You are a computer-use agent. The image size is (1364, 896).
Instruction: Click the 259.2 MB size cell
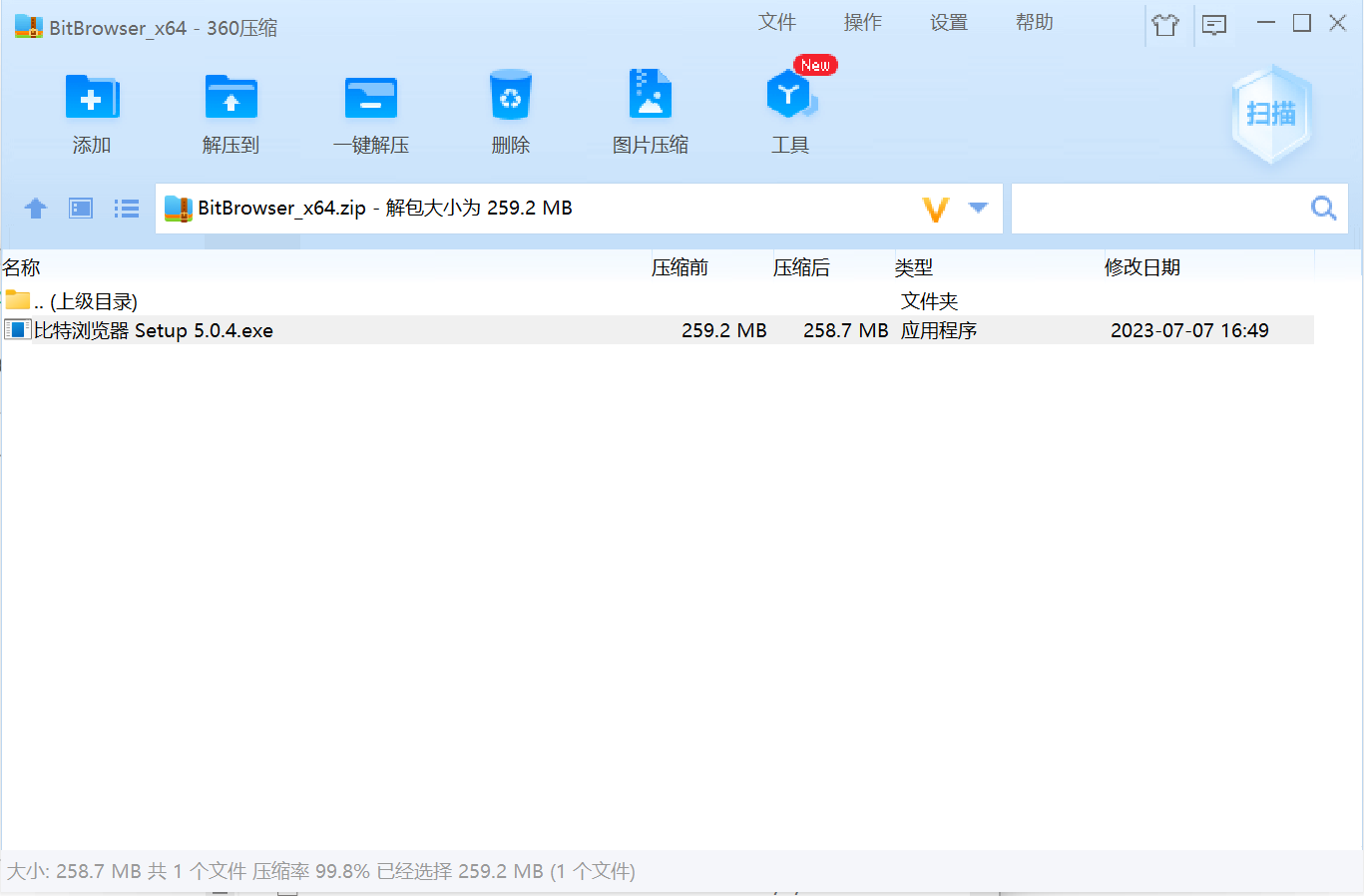(x=724, y=330)
